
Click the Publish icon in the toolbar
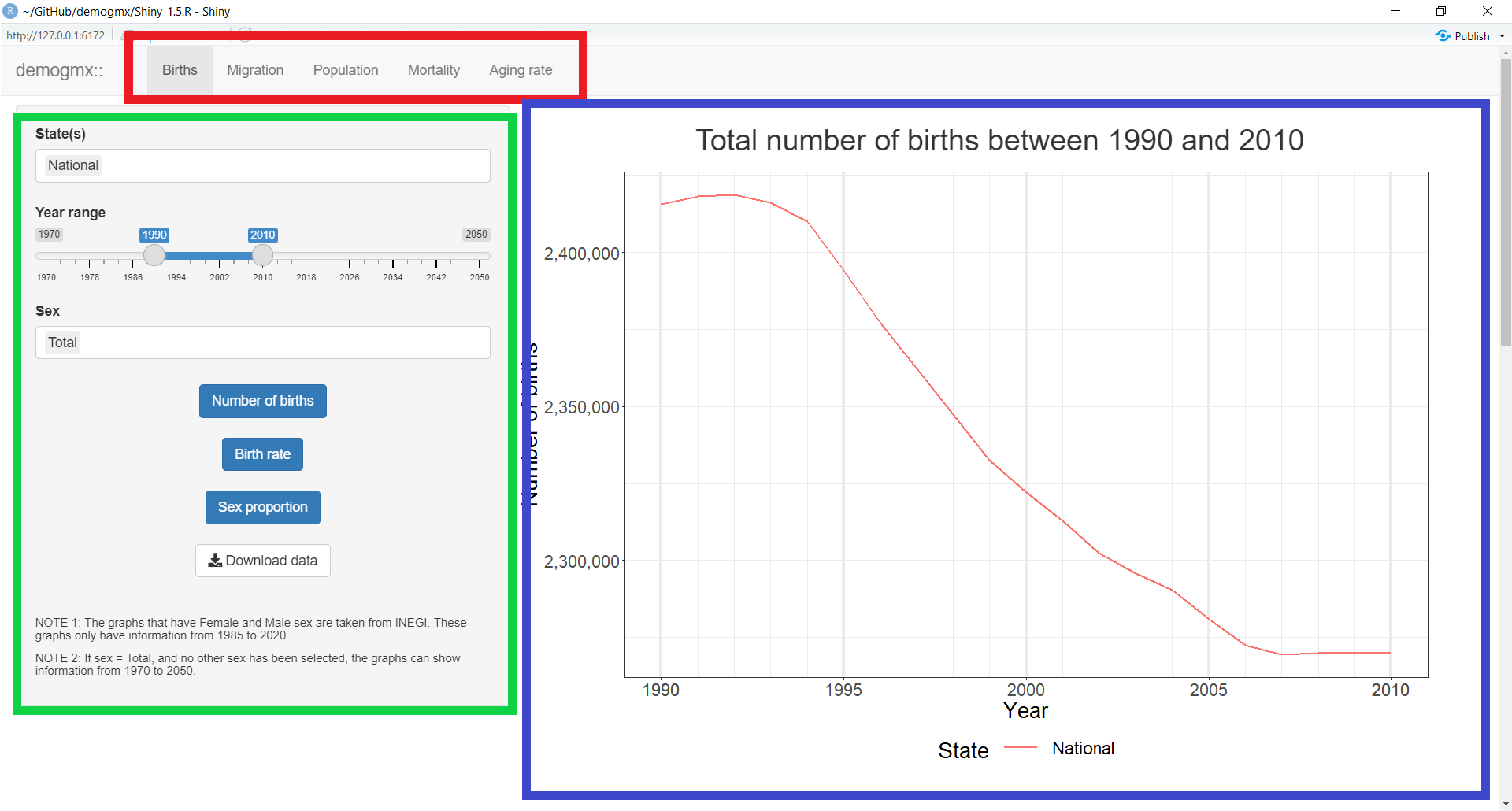coord(1443,36)
